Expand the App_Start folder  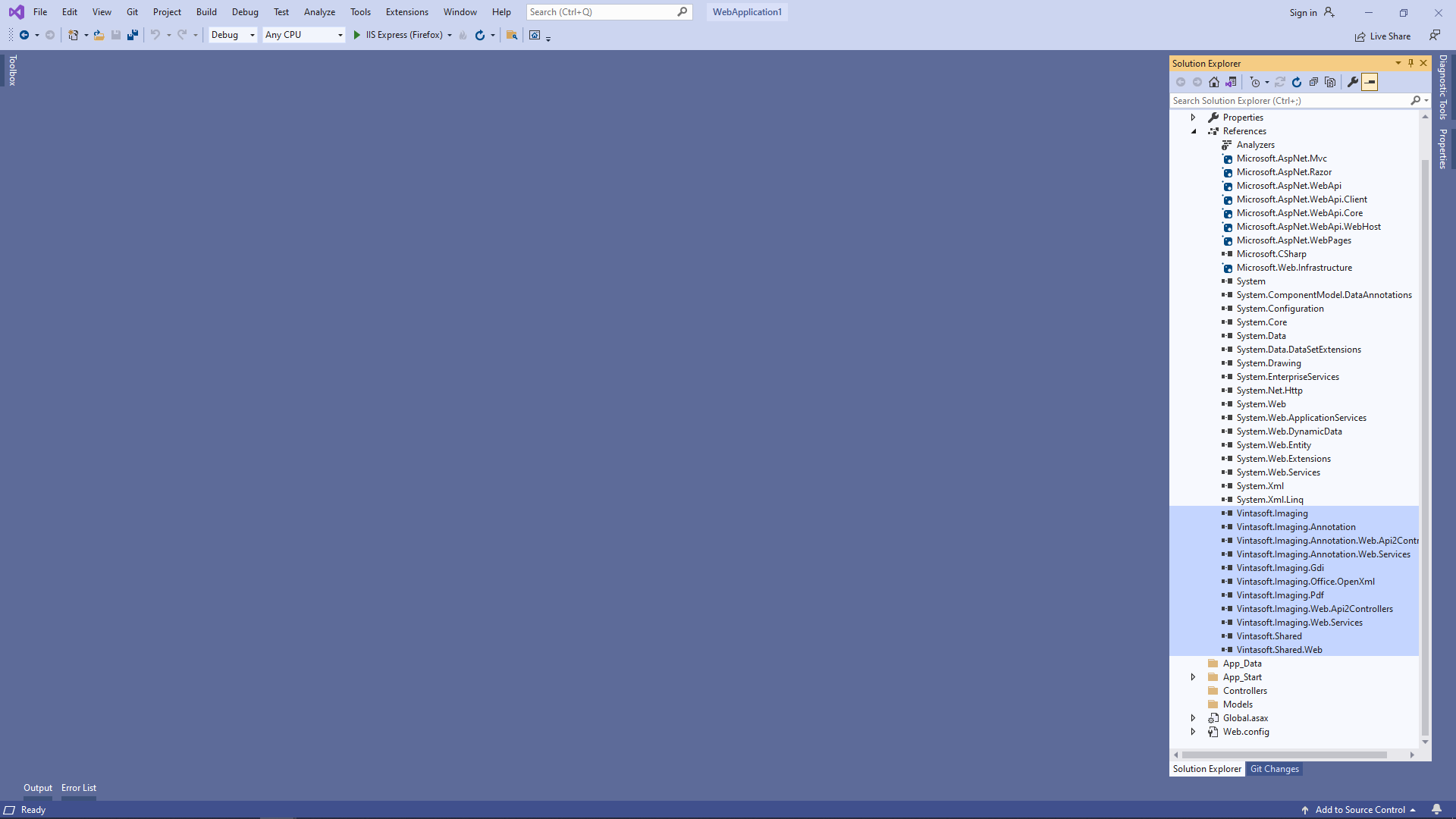(x=1194, y=677)
